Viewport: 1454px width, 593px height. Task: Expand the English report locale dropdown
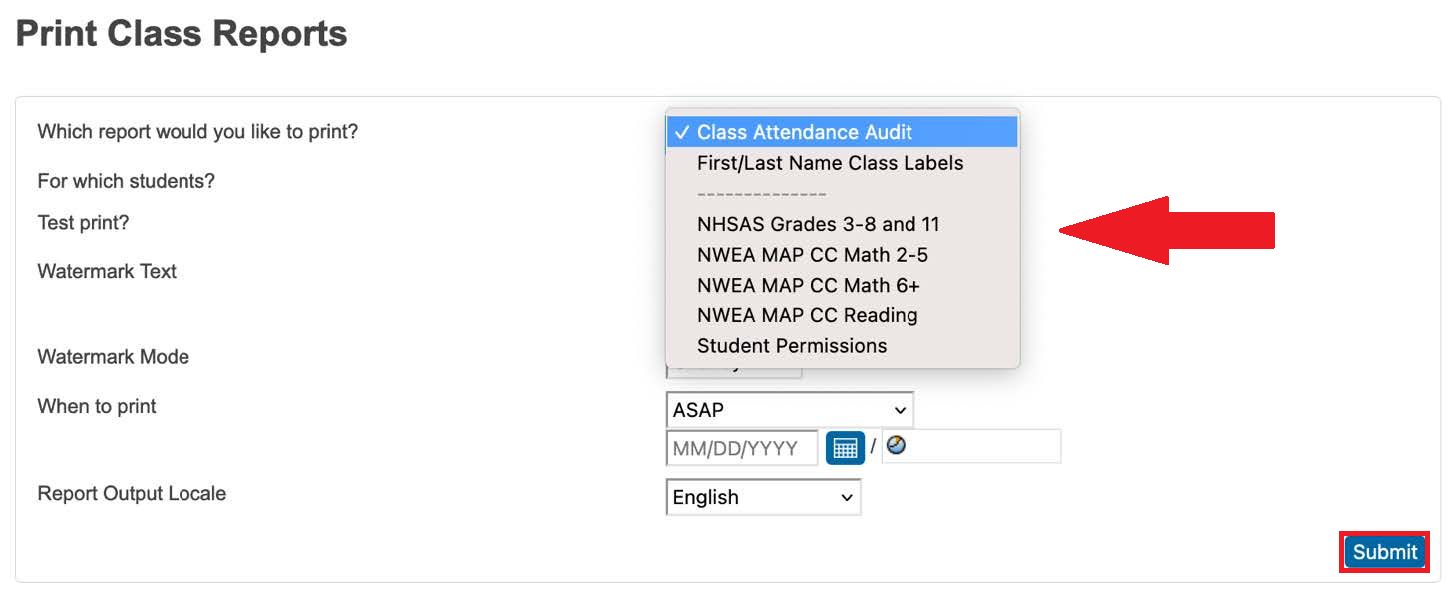763,497
